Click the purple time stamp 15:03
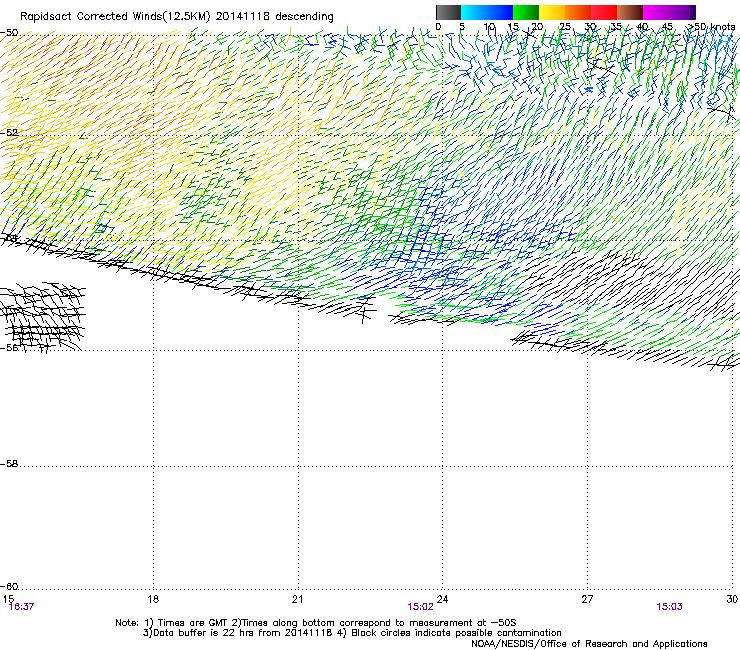This screenshot has width=740, height=650. [x=669, y=607]
